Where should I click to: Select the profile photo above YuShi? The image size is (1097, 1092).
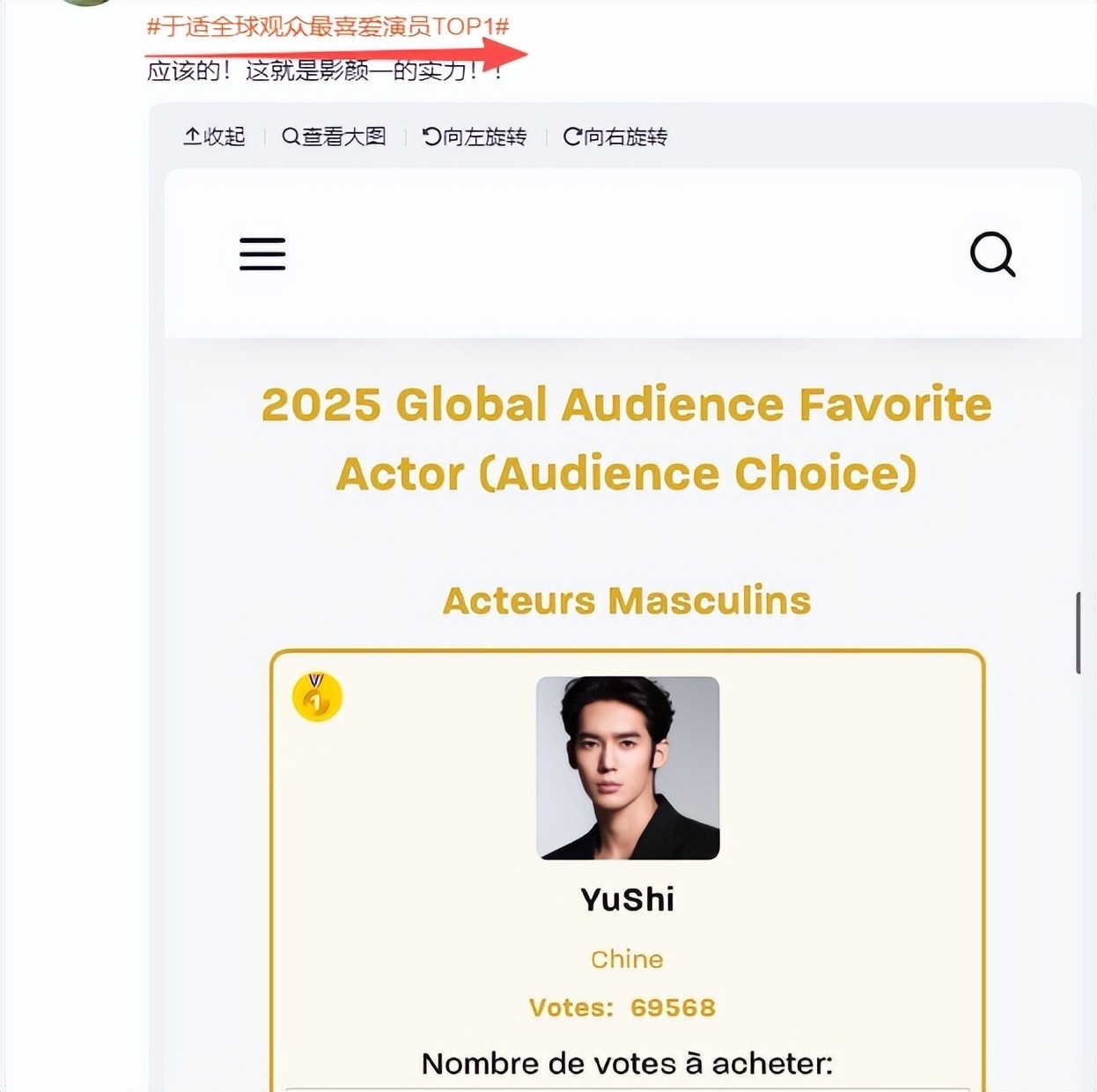628,767
